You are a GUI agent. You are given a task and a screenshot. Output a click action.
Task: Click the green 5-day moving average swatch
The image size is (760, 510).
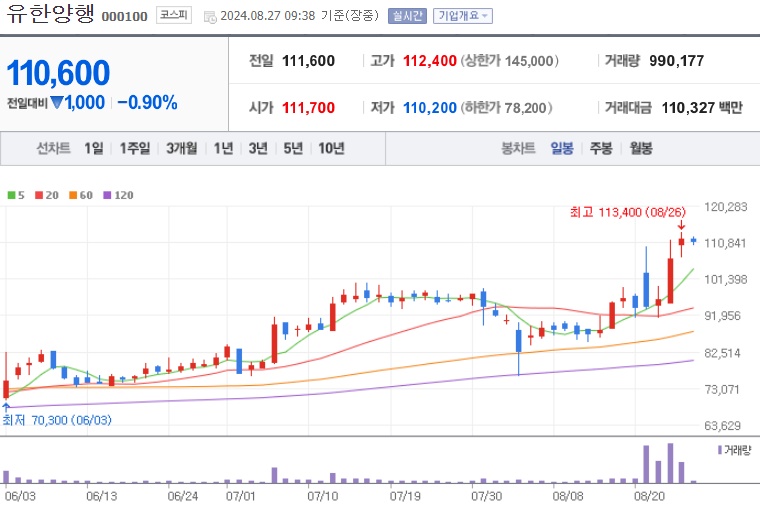[11, 195]
